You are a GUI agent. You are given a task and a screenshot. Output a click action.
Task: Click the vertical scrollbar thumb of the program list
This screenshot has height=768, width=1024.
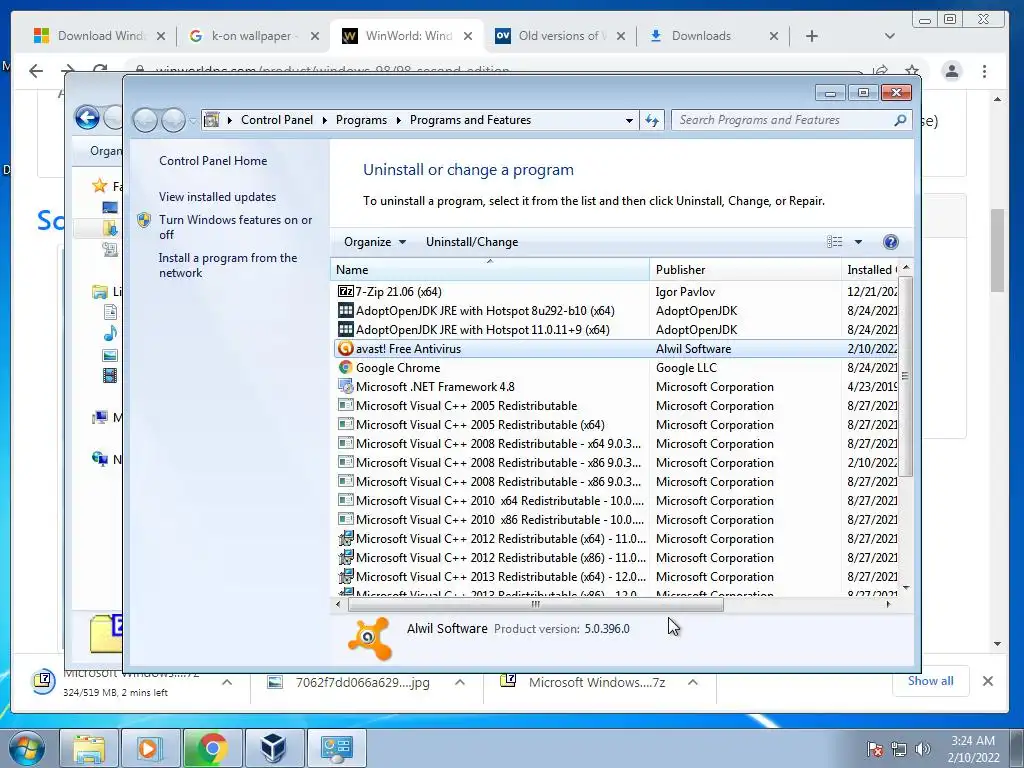click(905, 376)
